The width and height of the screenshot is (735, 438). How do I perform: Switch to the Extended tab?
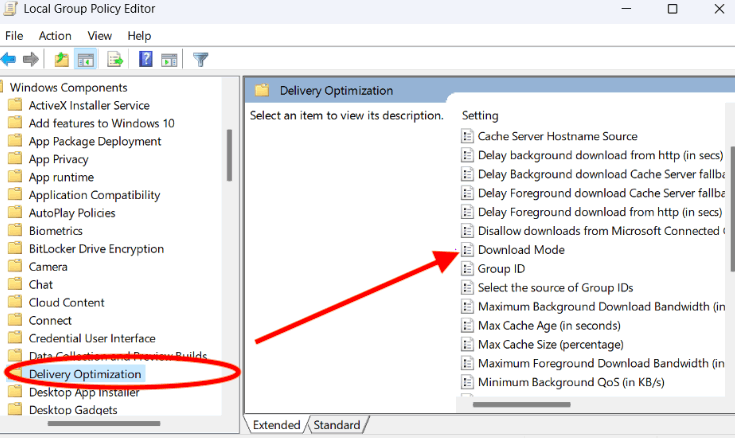tap(277, 425)
